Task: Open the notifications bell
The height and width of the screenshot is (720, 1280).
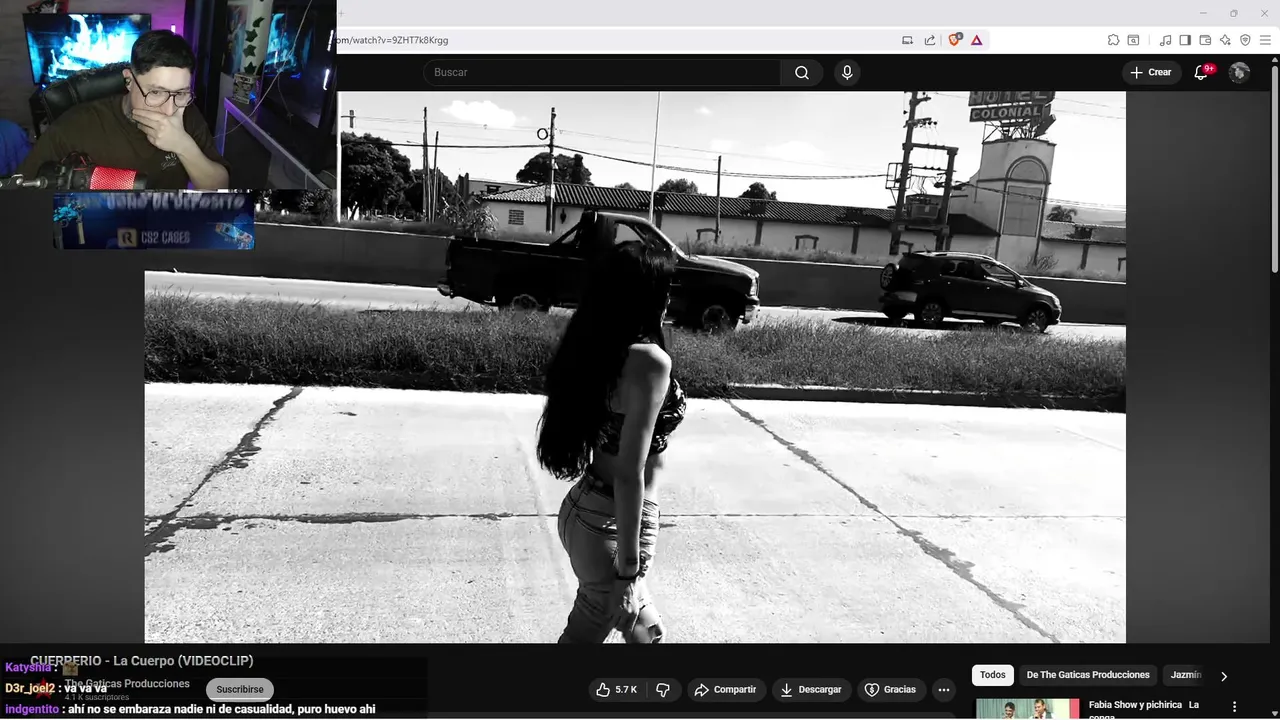Action: pyautogui.click(x=1202, y=72)
